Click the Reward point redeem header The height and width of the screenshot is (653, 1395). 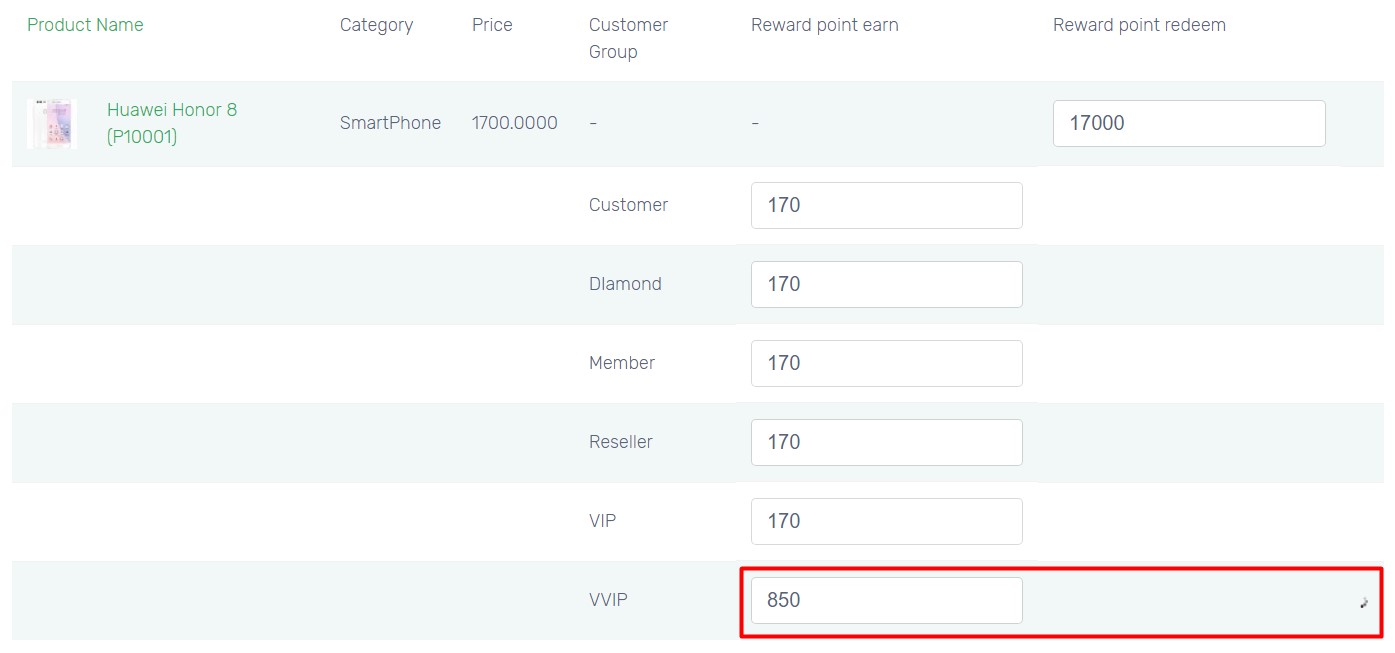1139,25
